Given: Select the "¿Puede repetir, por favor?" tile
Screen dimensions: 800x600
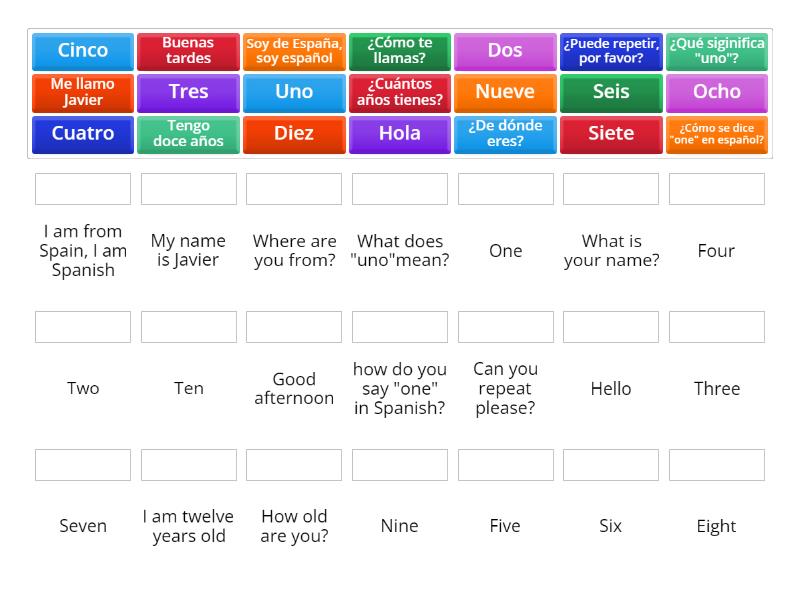Looking at the screenshot, I should [x=611, y=52].
